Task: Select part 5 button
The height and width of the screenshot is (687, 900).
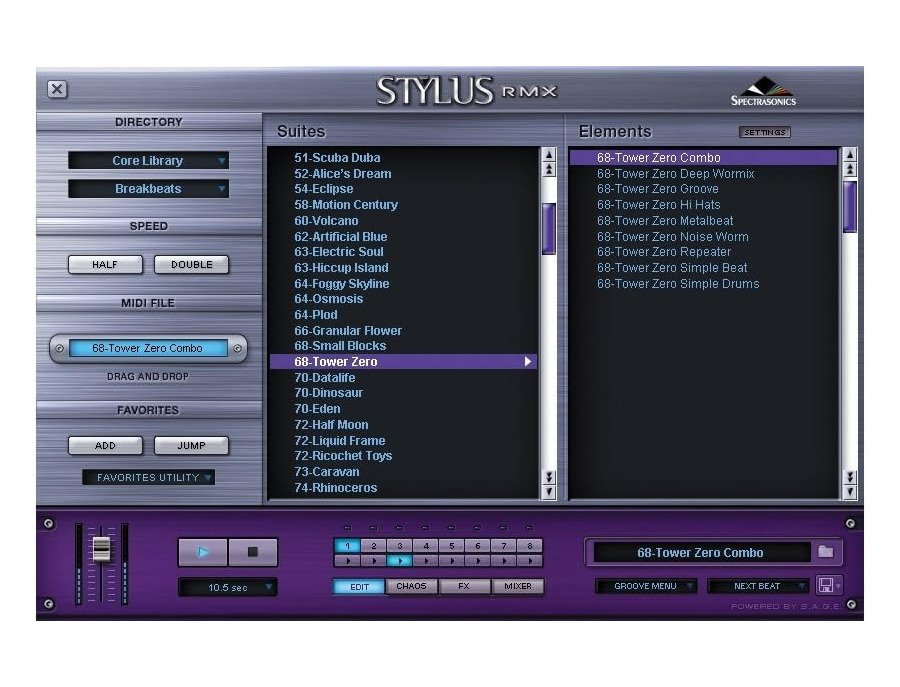Action: click(452, 546)
